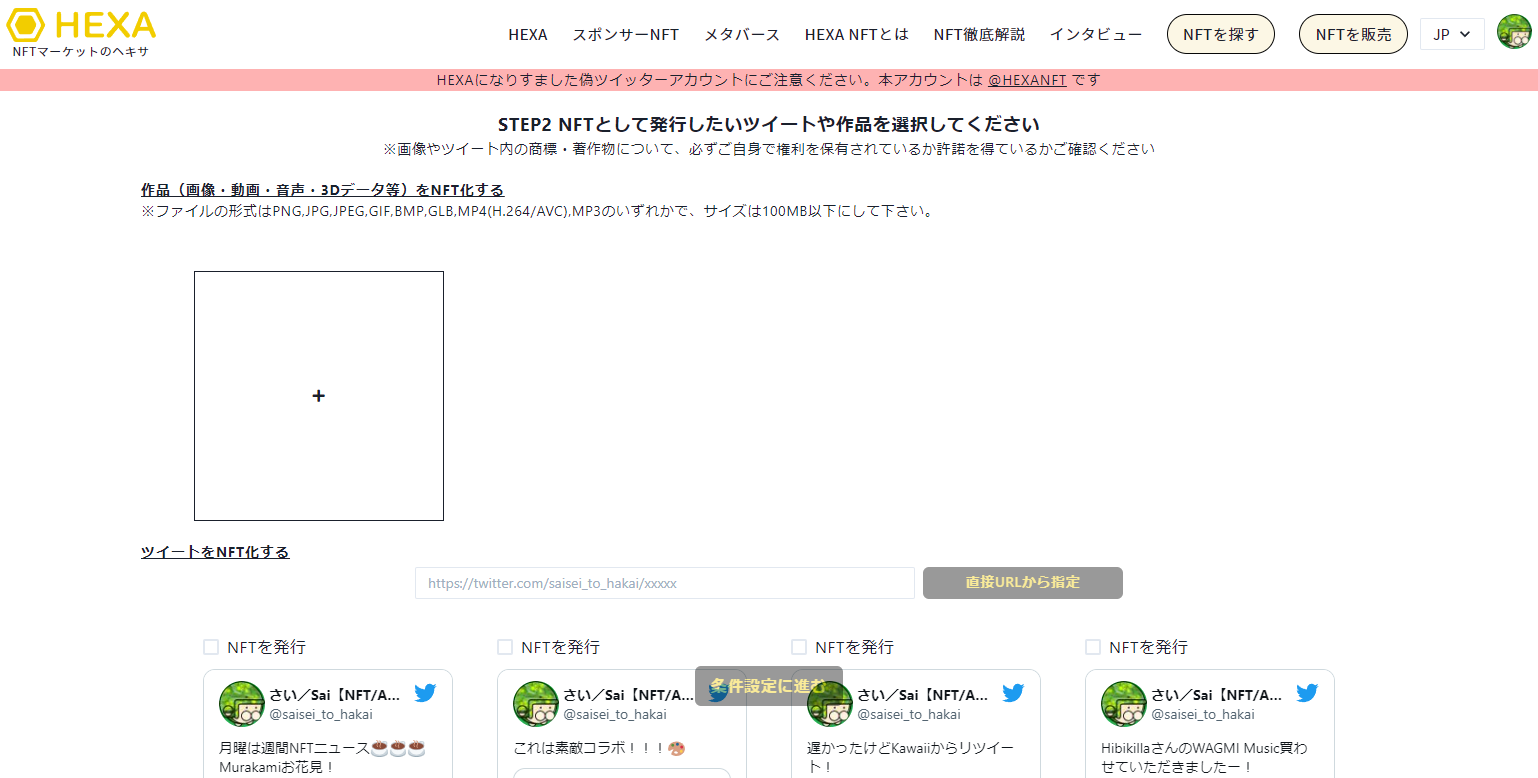Click avatar on 月曜は週間NFTニュース tweet card
1538x778 pixels.
click(x=241, y=704)
